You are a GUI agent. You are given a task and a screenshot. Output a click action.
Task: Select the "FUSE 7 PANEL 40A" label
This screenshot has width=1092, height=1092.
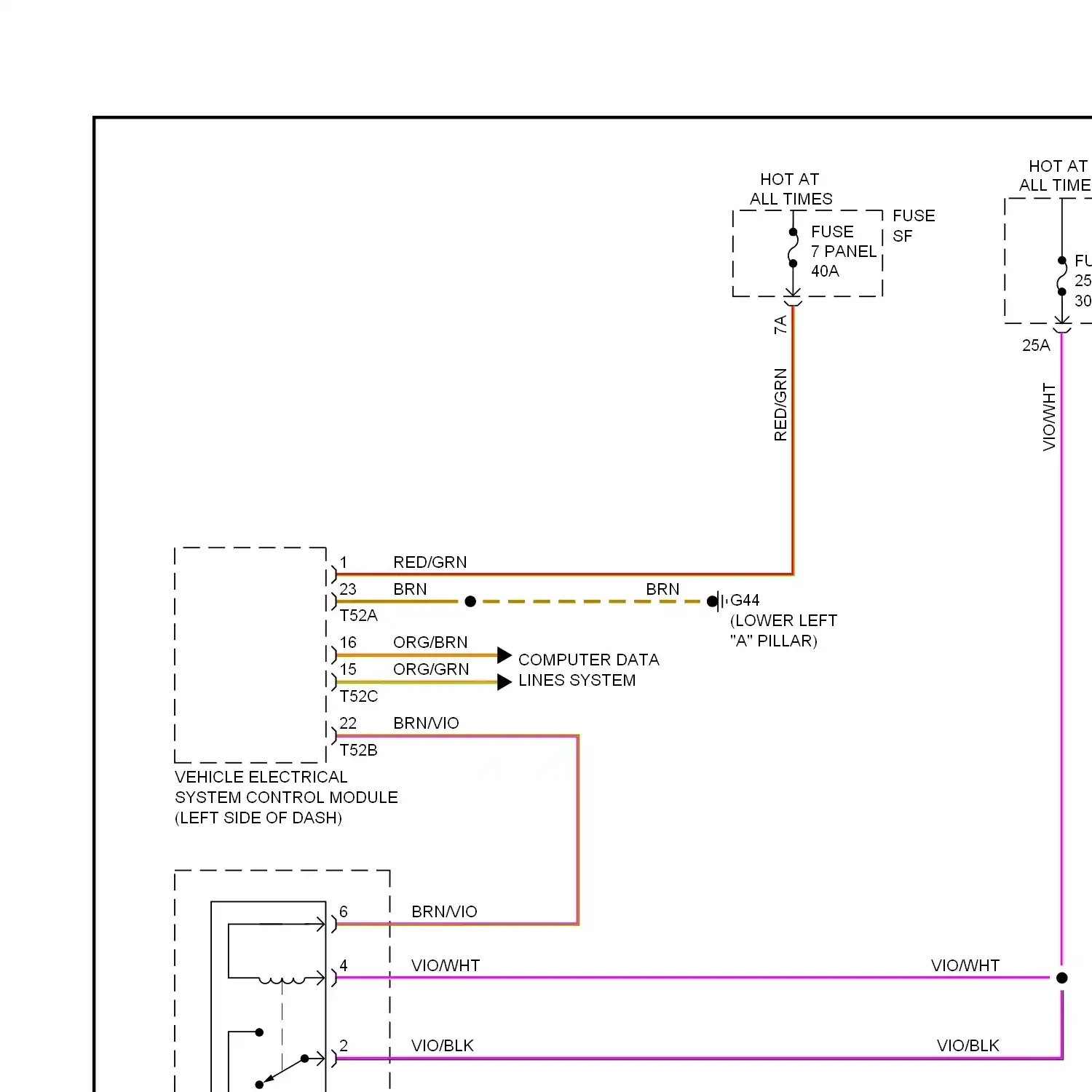coord(844,251)
